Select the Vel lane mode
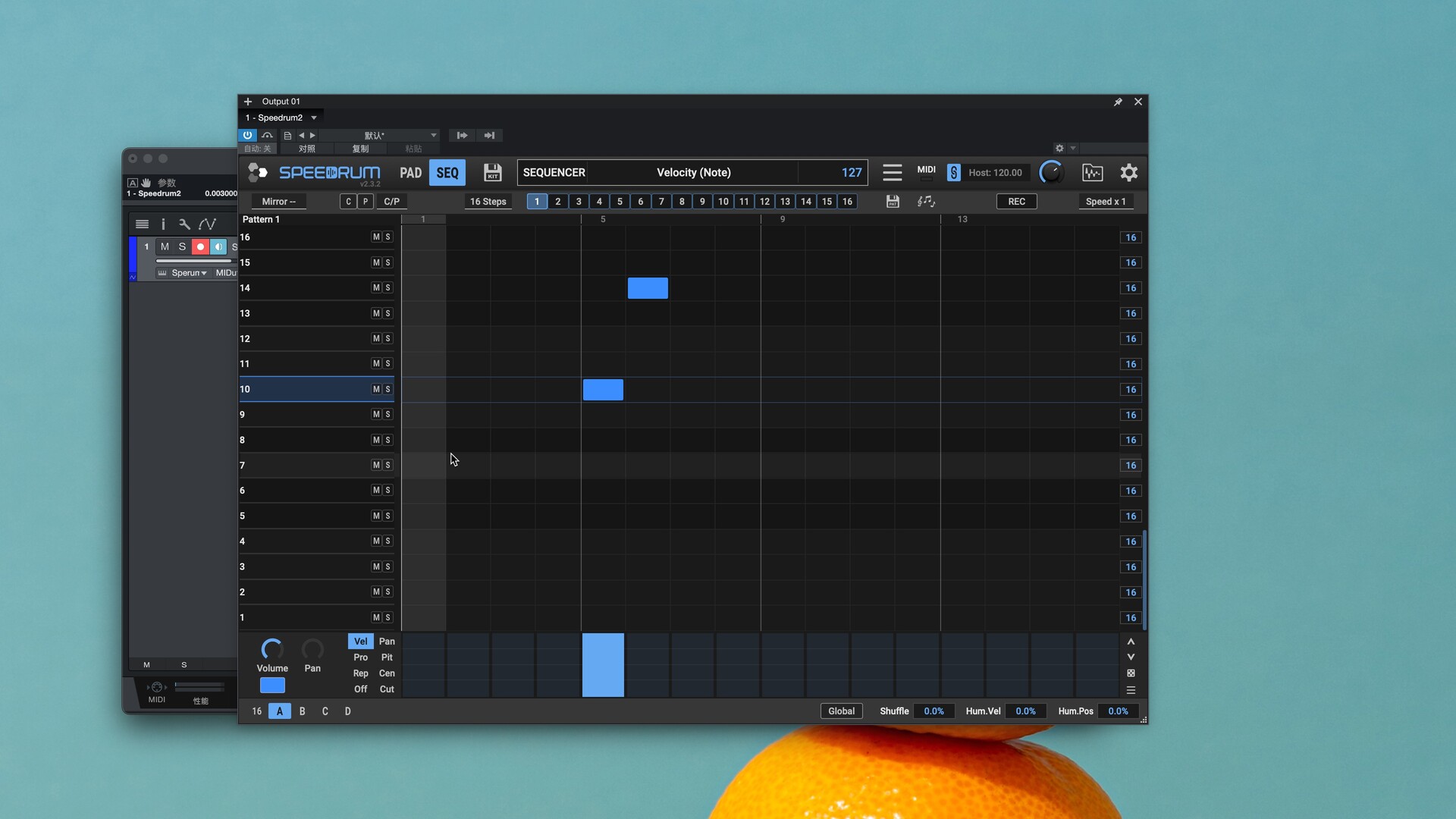Image resolution: width=1456 pixels, height=819 pixels. tap(360, 642)
